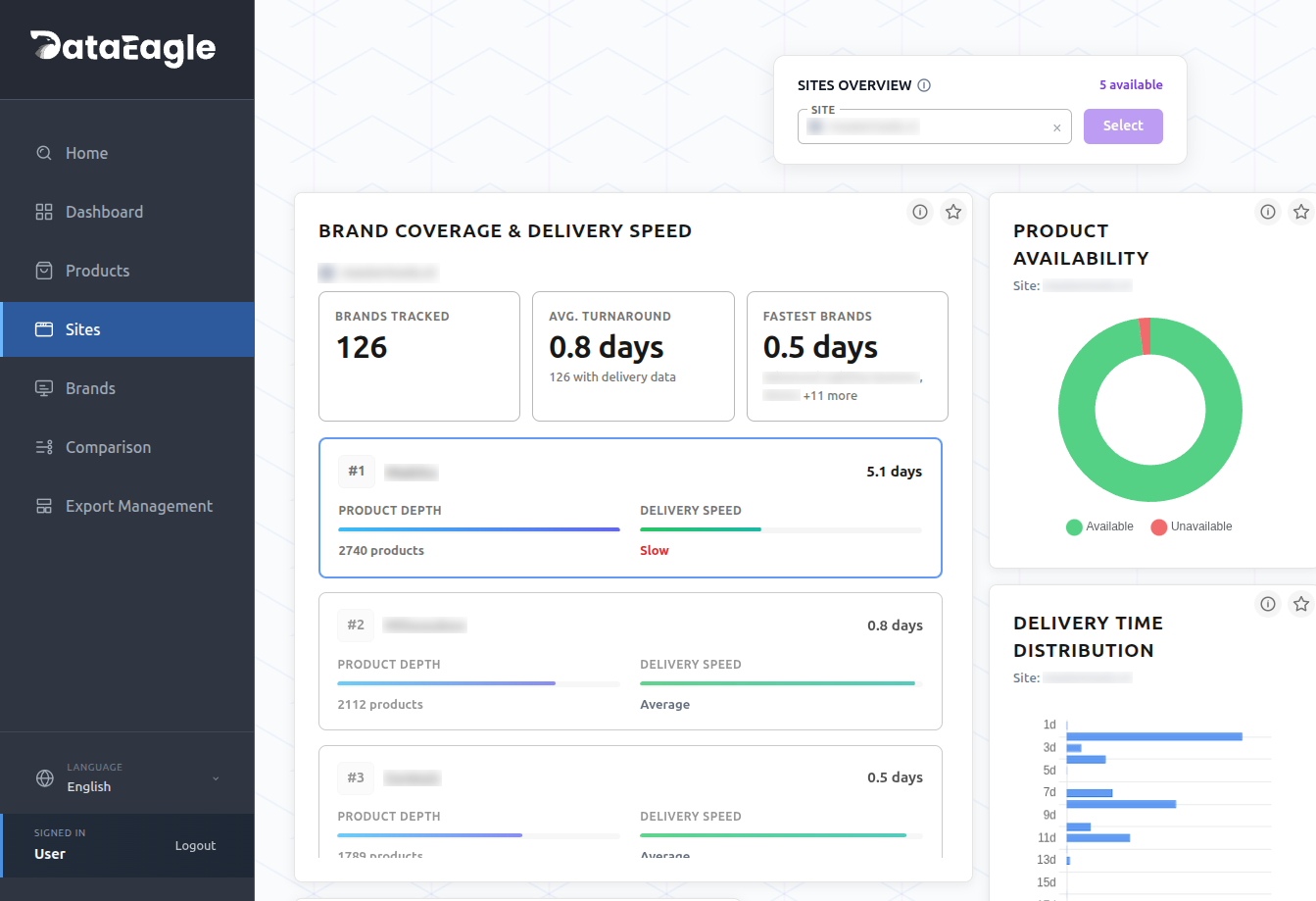This screenshot has width=1316, height=901.
Task: Open Product Availability info icon
Action: [x=1268, y=212]
